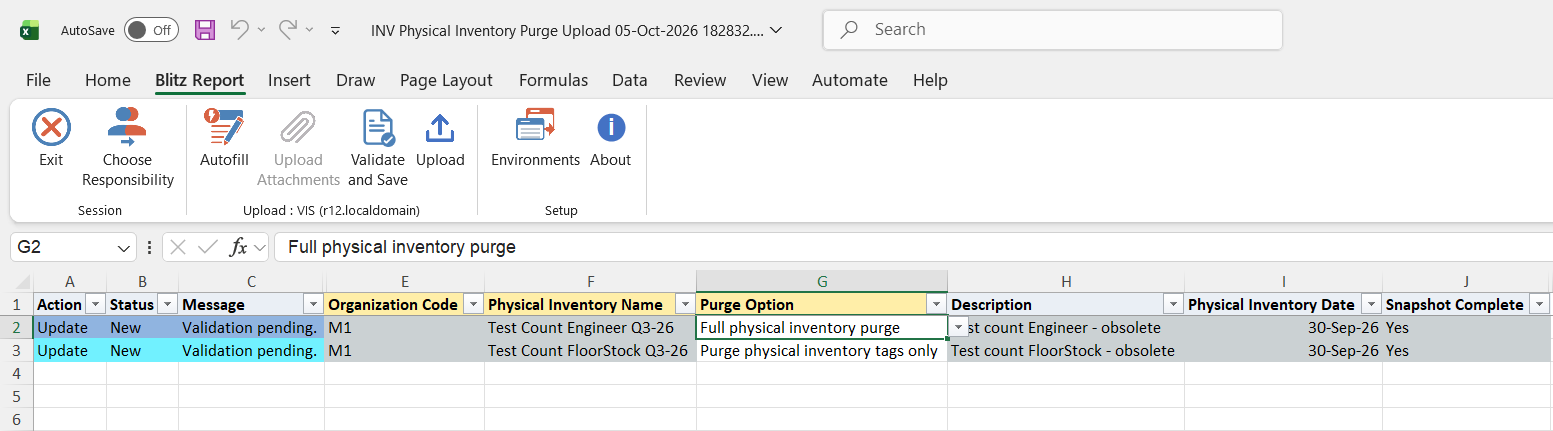This screenshot has height=431, width=1553.
Task: Open the Physical Inventory Name filter
Action: click(685, 304)
